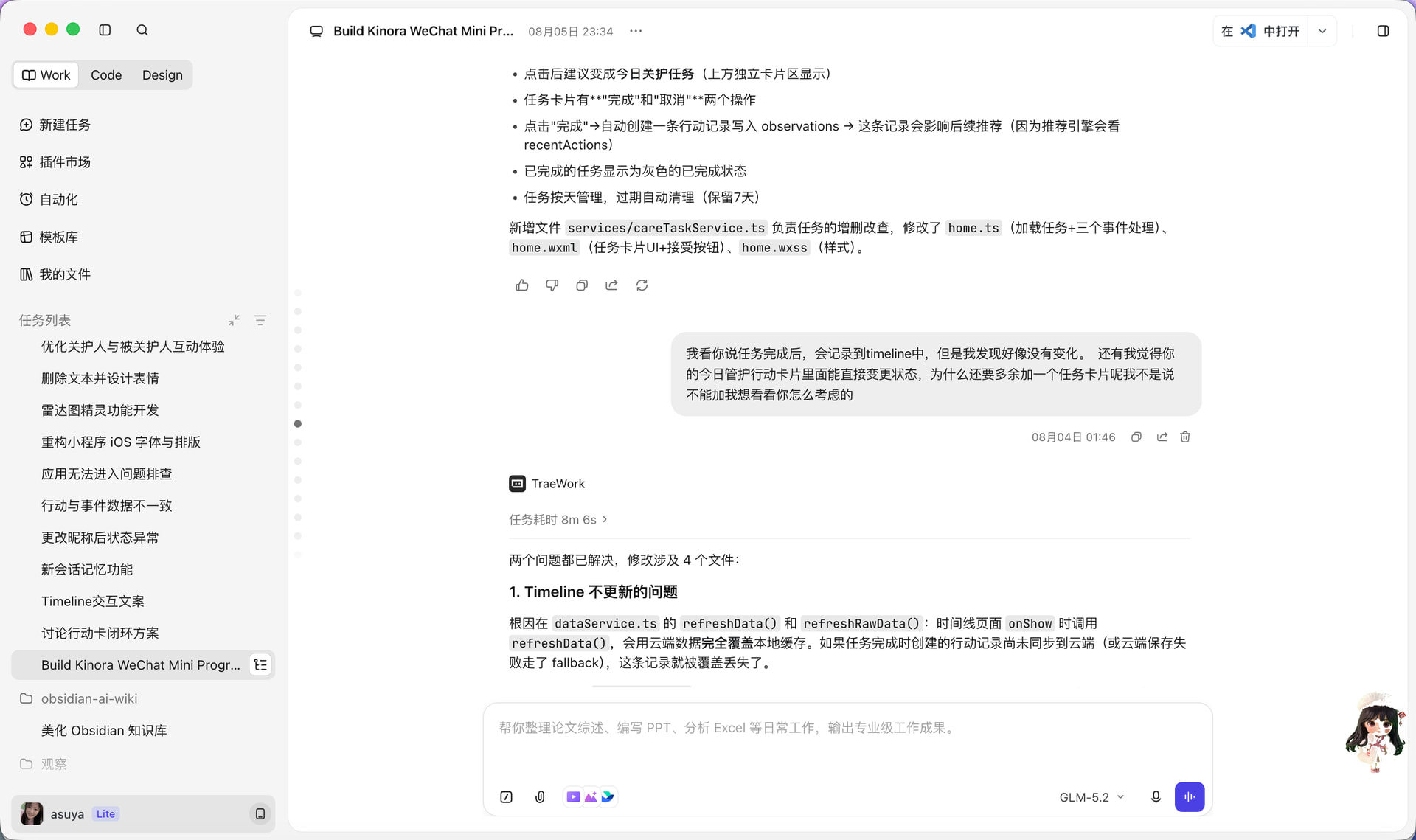Viewport: 1416px width, 840px height.
Task: Switch to the Design tab
Action: point(162,75)
